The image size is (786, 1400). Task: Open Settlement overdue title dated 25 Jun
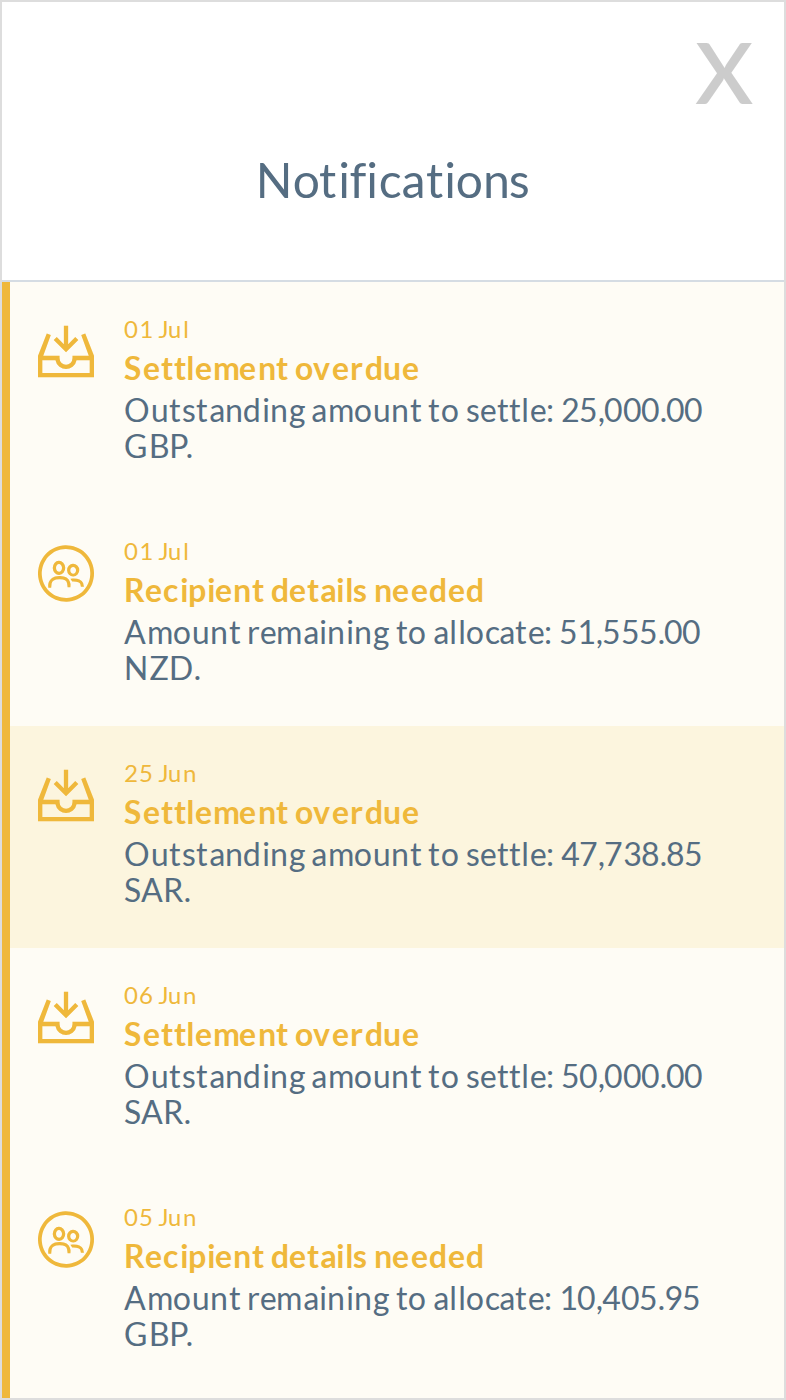[271, 812]
